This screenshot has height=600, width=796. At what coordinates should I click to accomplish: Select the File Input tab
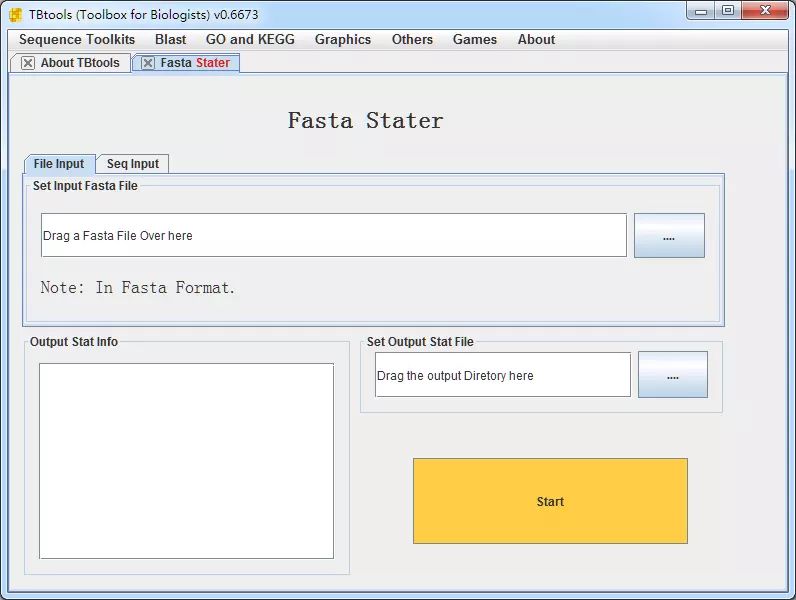pyautogui.click(x=59, y=164)
